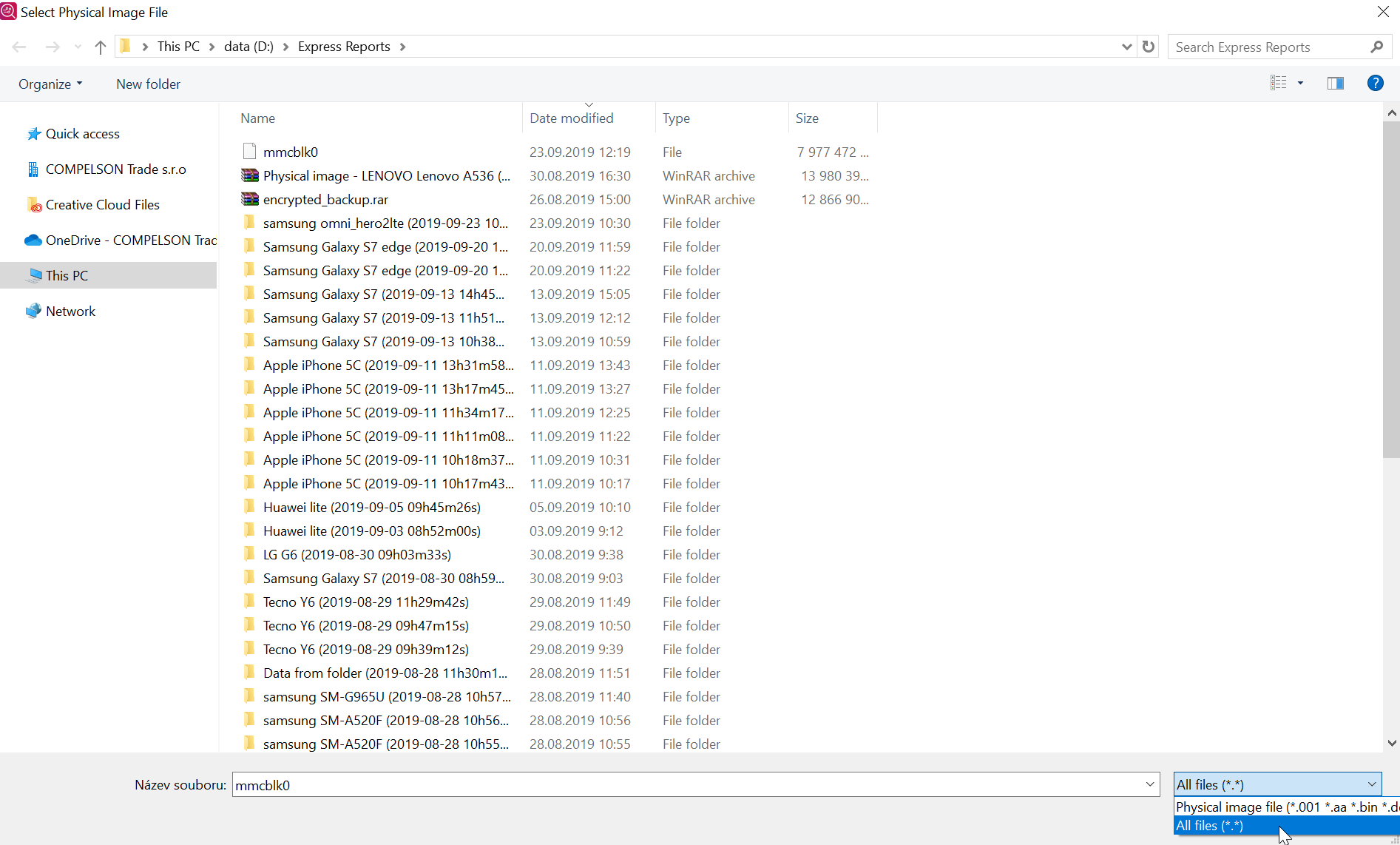This screenshot has width=1400, height=845.
Task: Open the Help question mark icon
Action: [1375, 83]
